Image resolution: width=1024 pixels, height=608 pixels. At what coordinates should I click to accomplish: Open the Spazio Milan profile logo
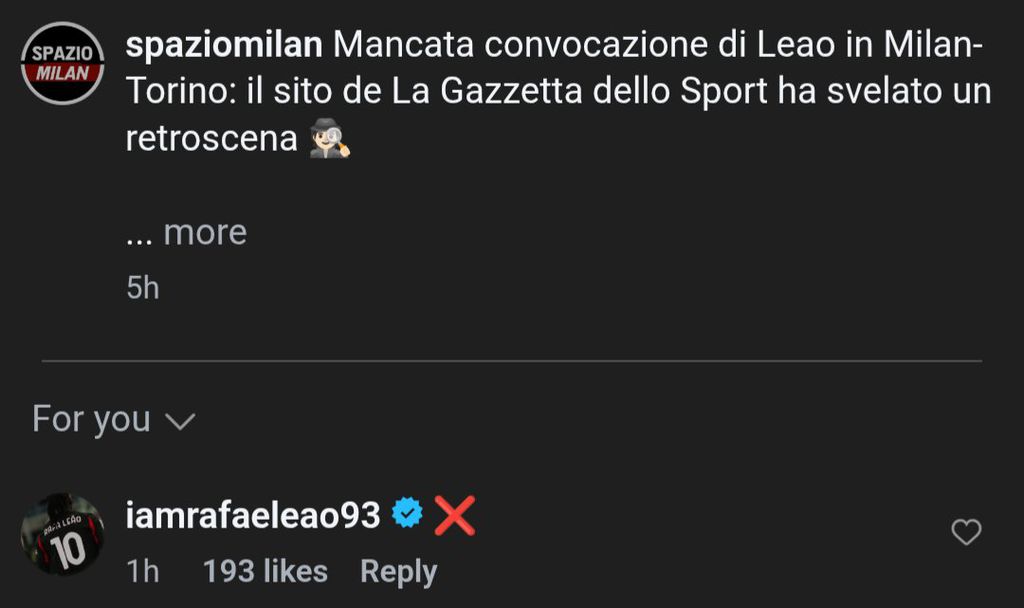tap(63, 63)
